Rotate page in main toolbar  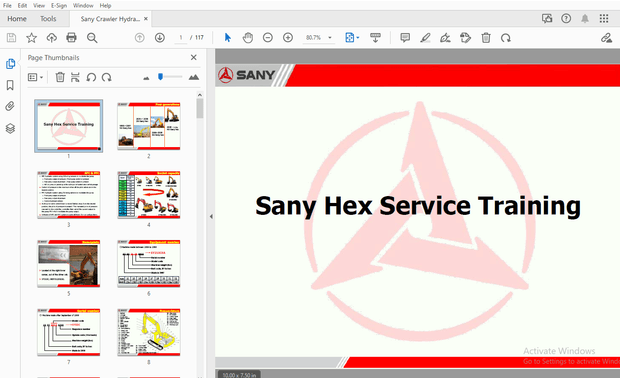[x=506, y=38]
